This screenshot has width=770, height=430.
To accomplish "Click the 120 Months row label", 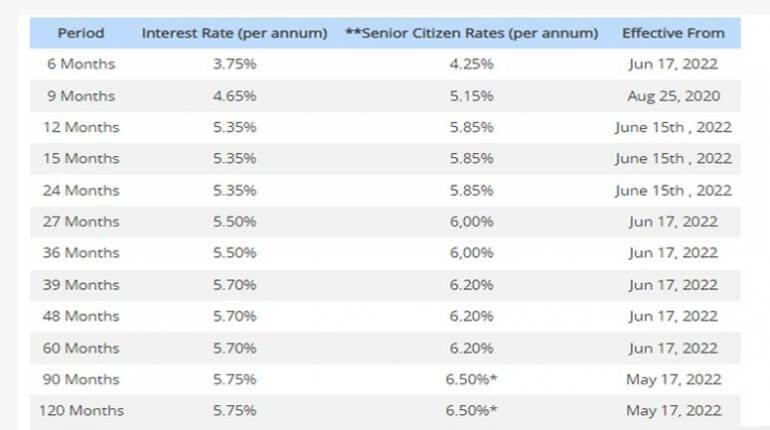I will [x=81, y=410].
